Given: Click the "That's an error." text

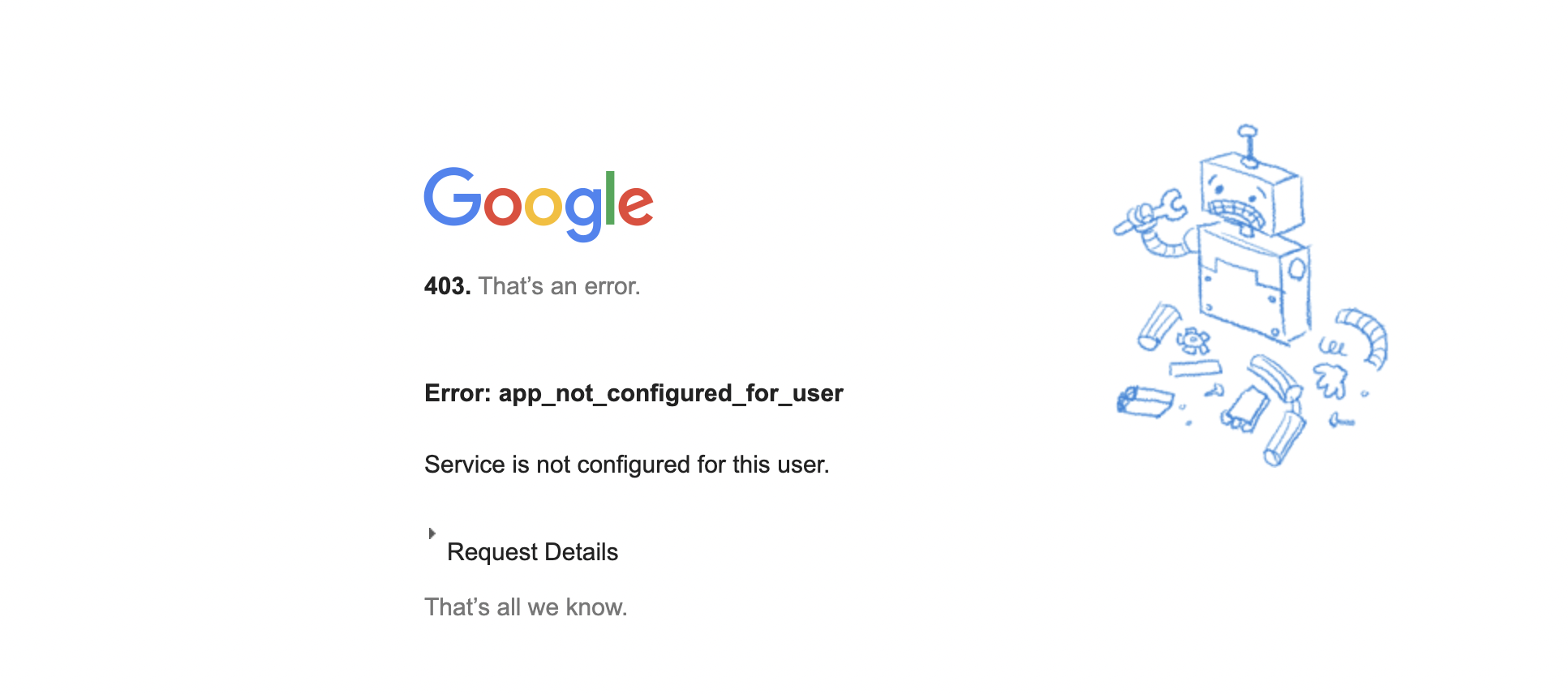Looking at the screenshot, I should [x=559, y=286].
